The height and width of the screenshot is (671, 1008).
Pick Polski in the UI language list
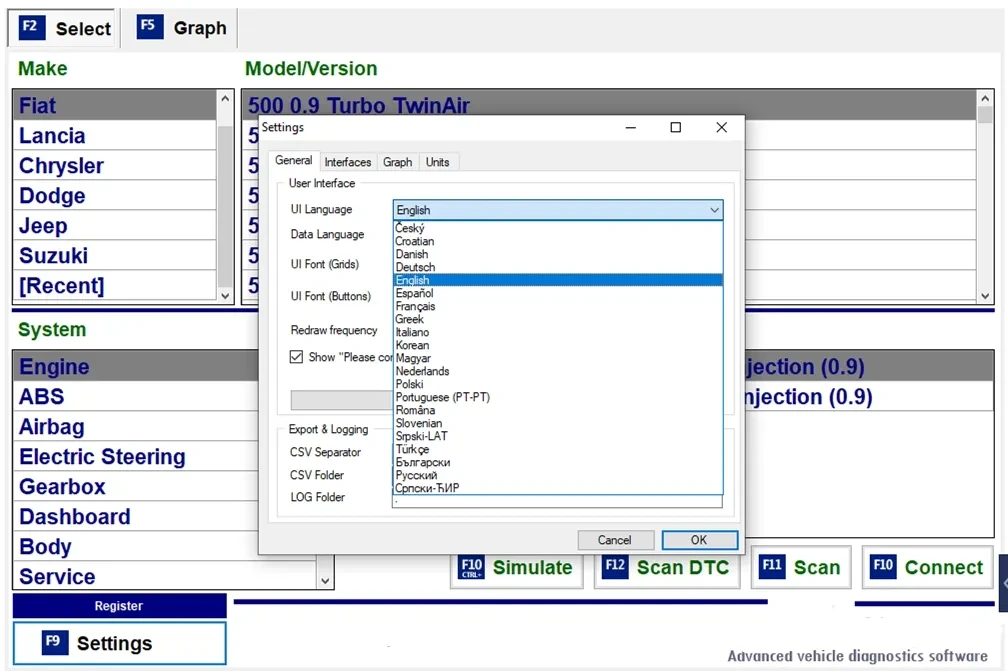[557, 384]
